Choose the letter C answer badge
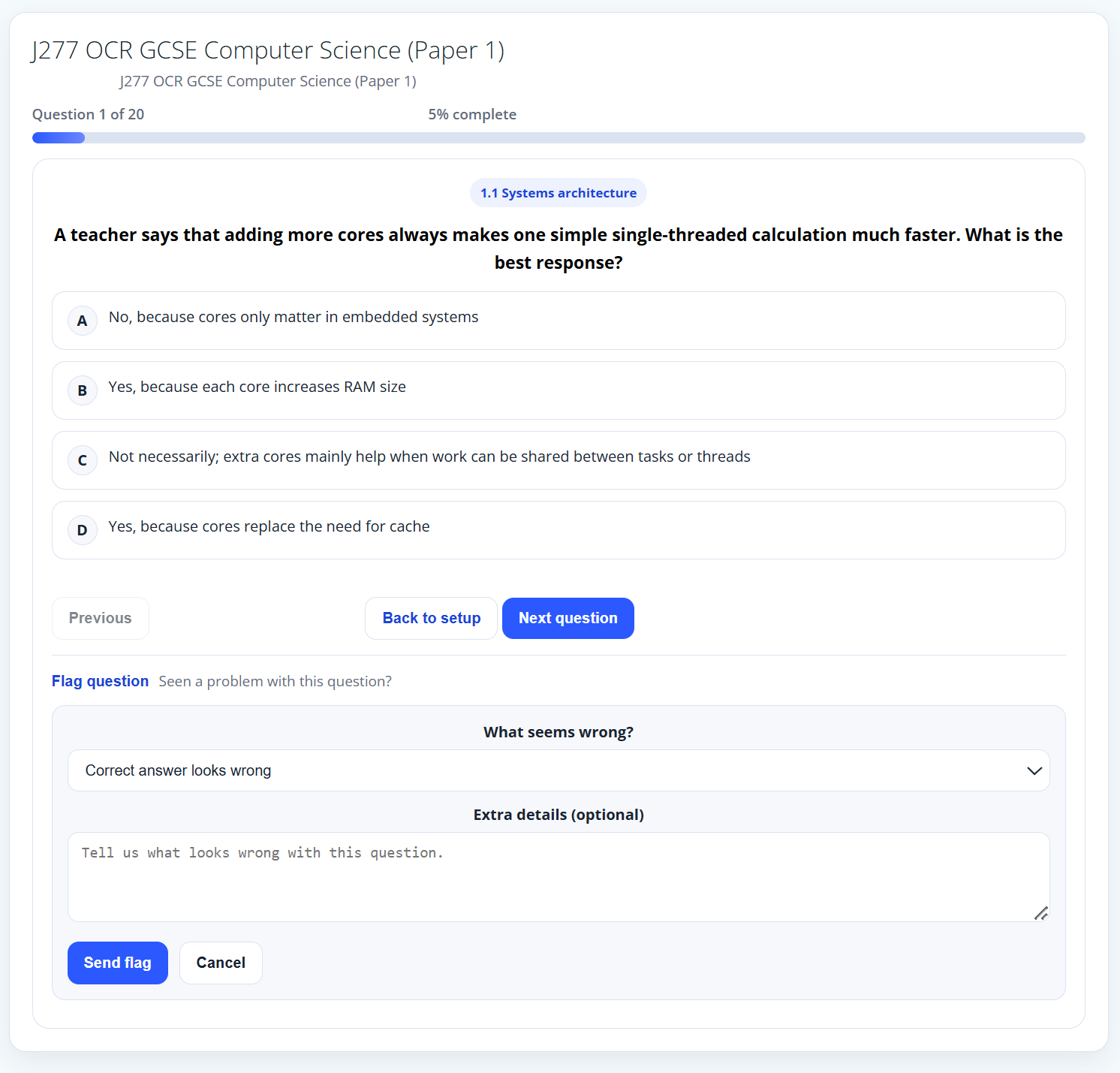Image resolution: width=1120 pixels, height=1073 pixels. 83,460
